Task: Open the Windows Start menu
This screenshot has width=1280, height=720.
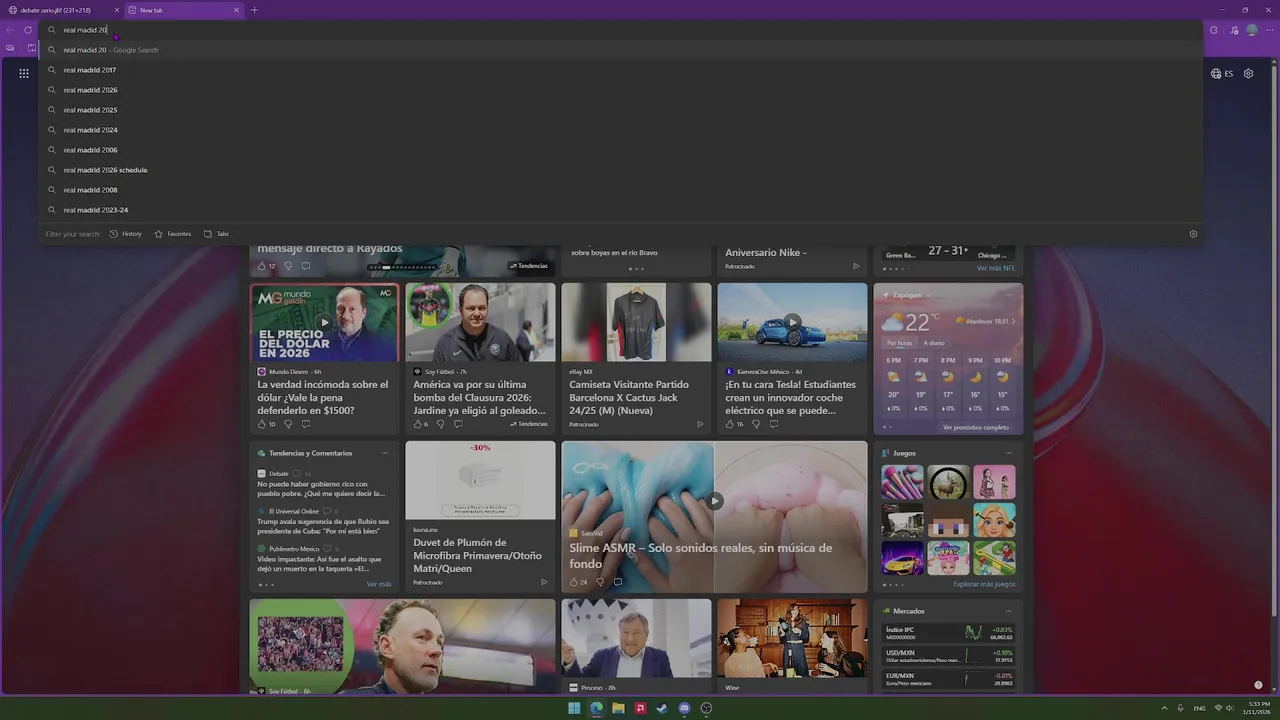Action: pos(574,708)
